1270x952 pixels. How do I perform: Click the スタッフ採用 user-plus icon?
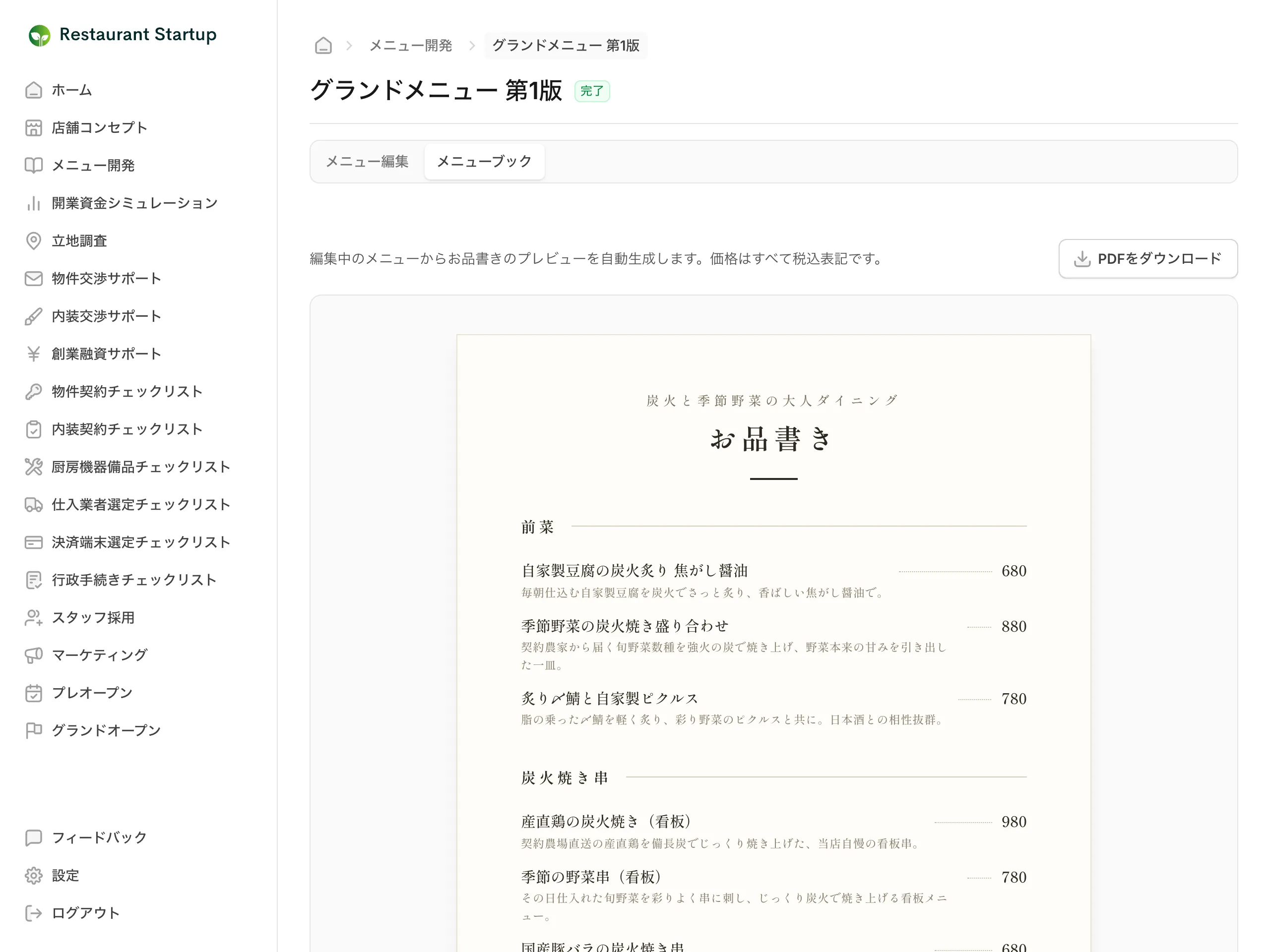[x=33, y=617]
